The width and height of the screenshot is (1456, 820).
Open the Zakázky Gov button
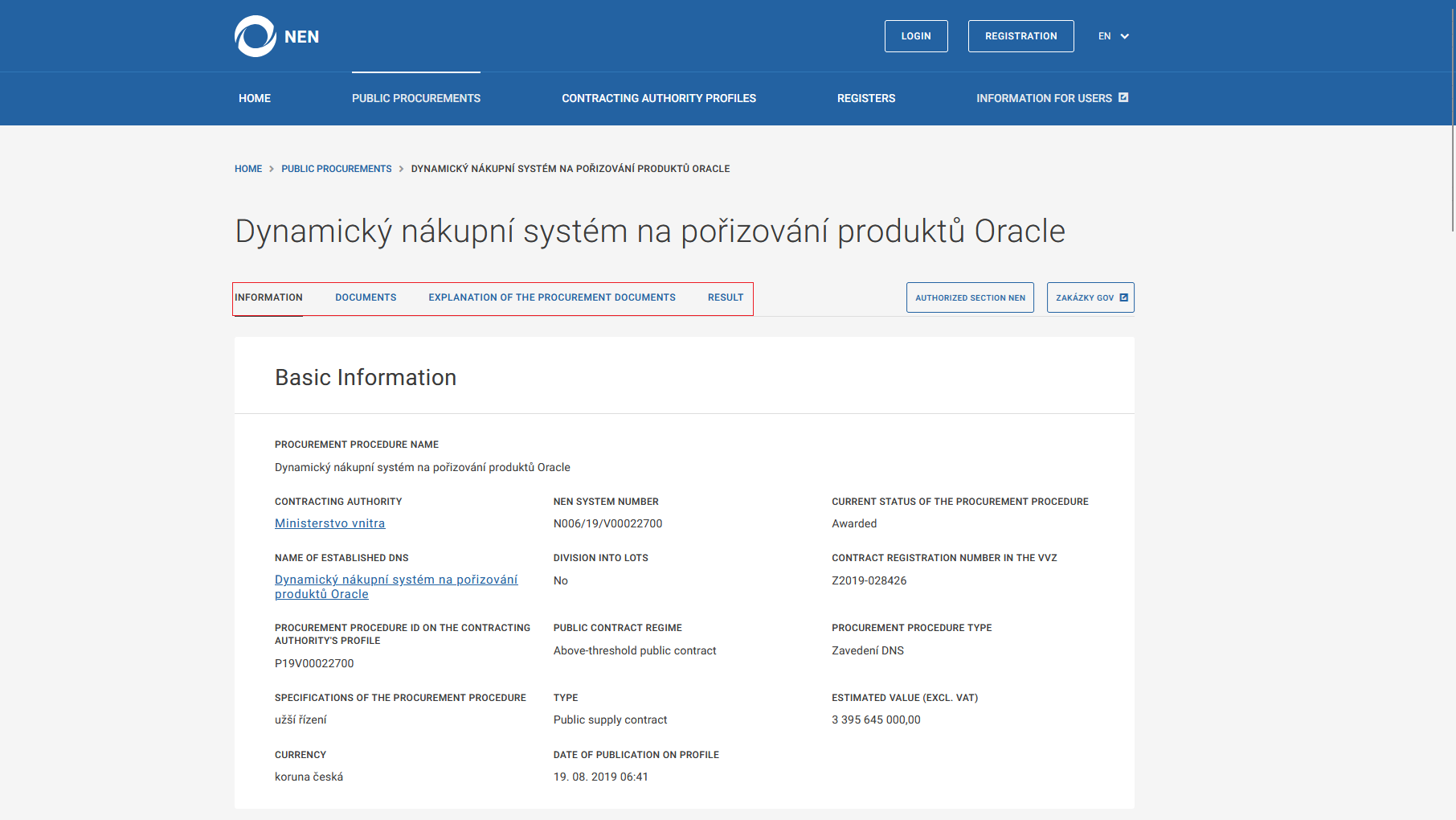click(x=1090, y=297)
